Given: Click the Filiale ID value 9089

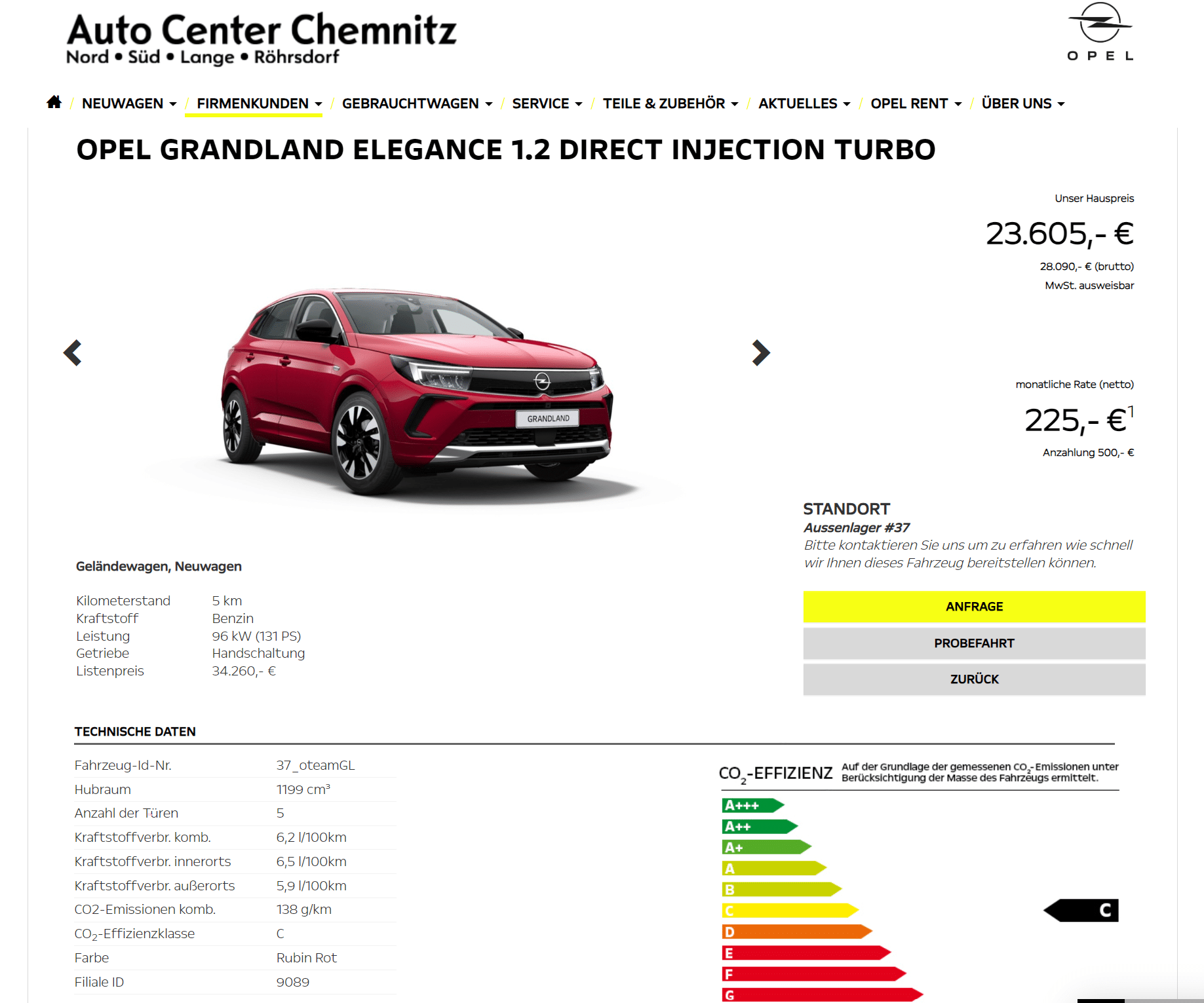Looking at the screenshot, I should 293,982.
